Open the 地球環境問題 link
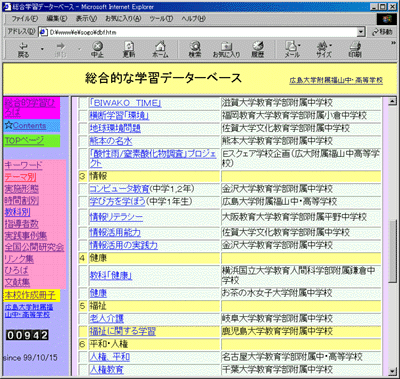Image resolution: width=400 pixels, height=379 pixels. (115, 128)
